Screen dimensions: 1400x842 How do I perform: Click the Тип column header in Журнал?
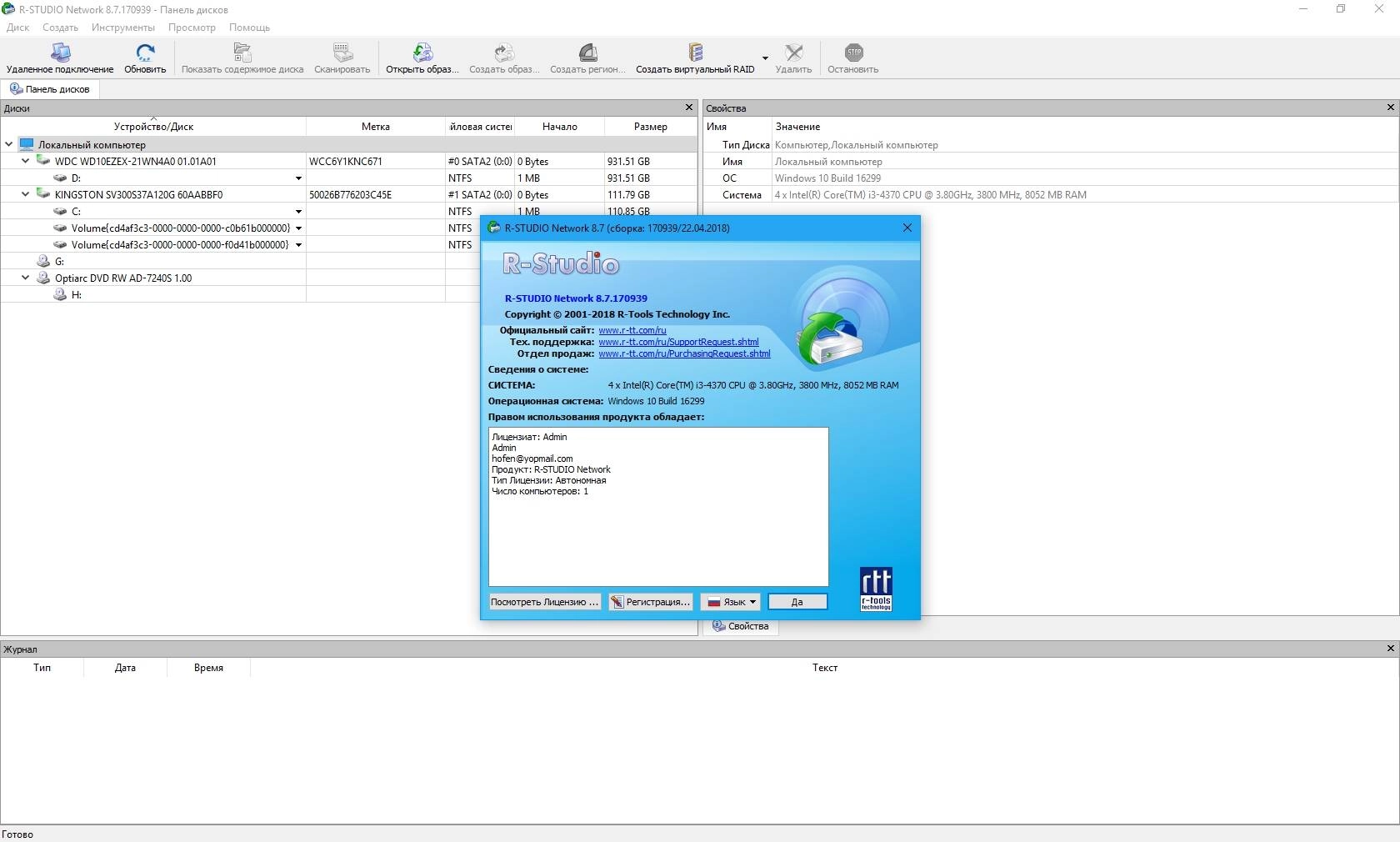[x=42, y=668]
